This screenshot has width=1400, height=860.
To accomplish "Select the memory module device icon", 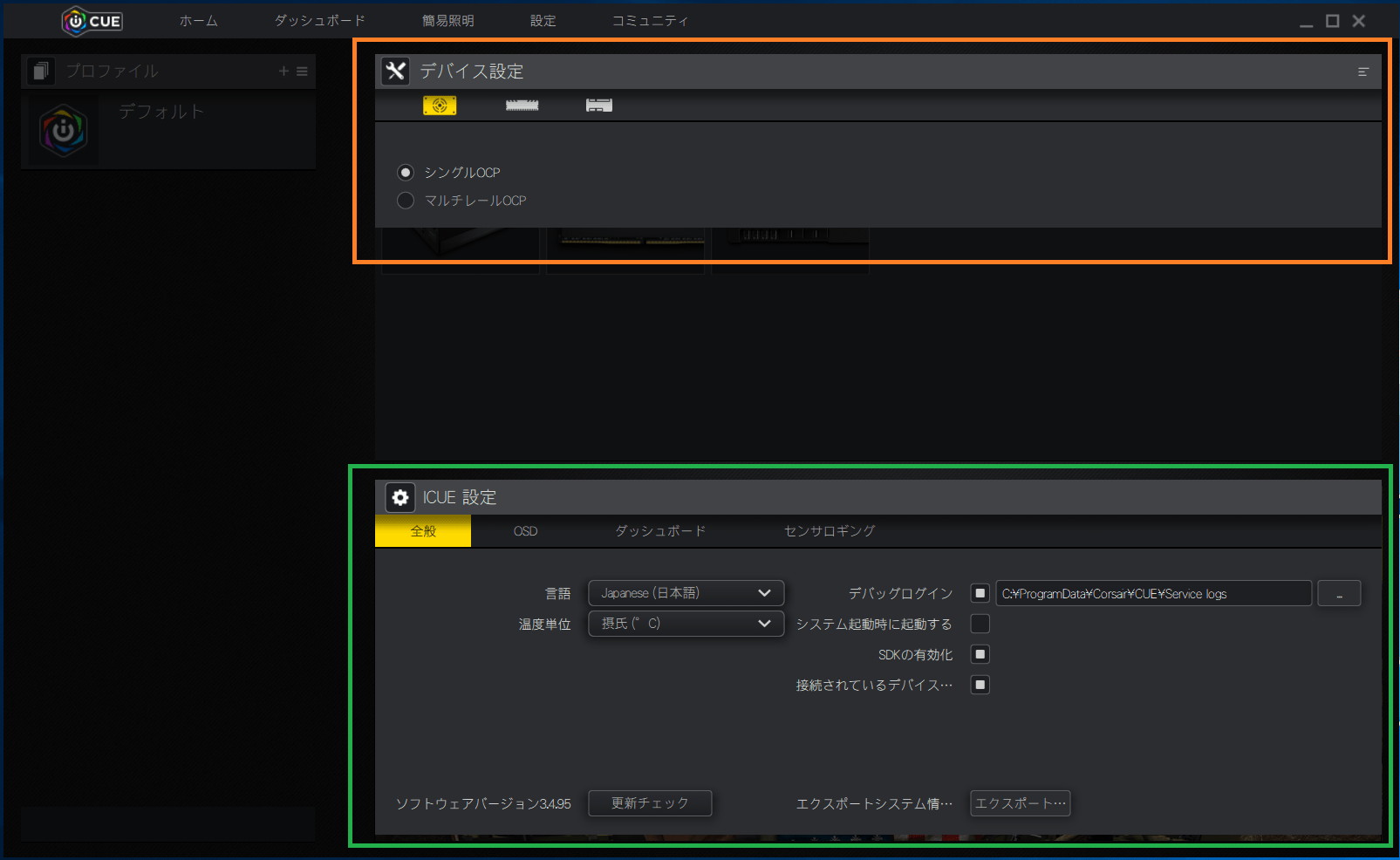I will [522, 106].
